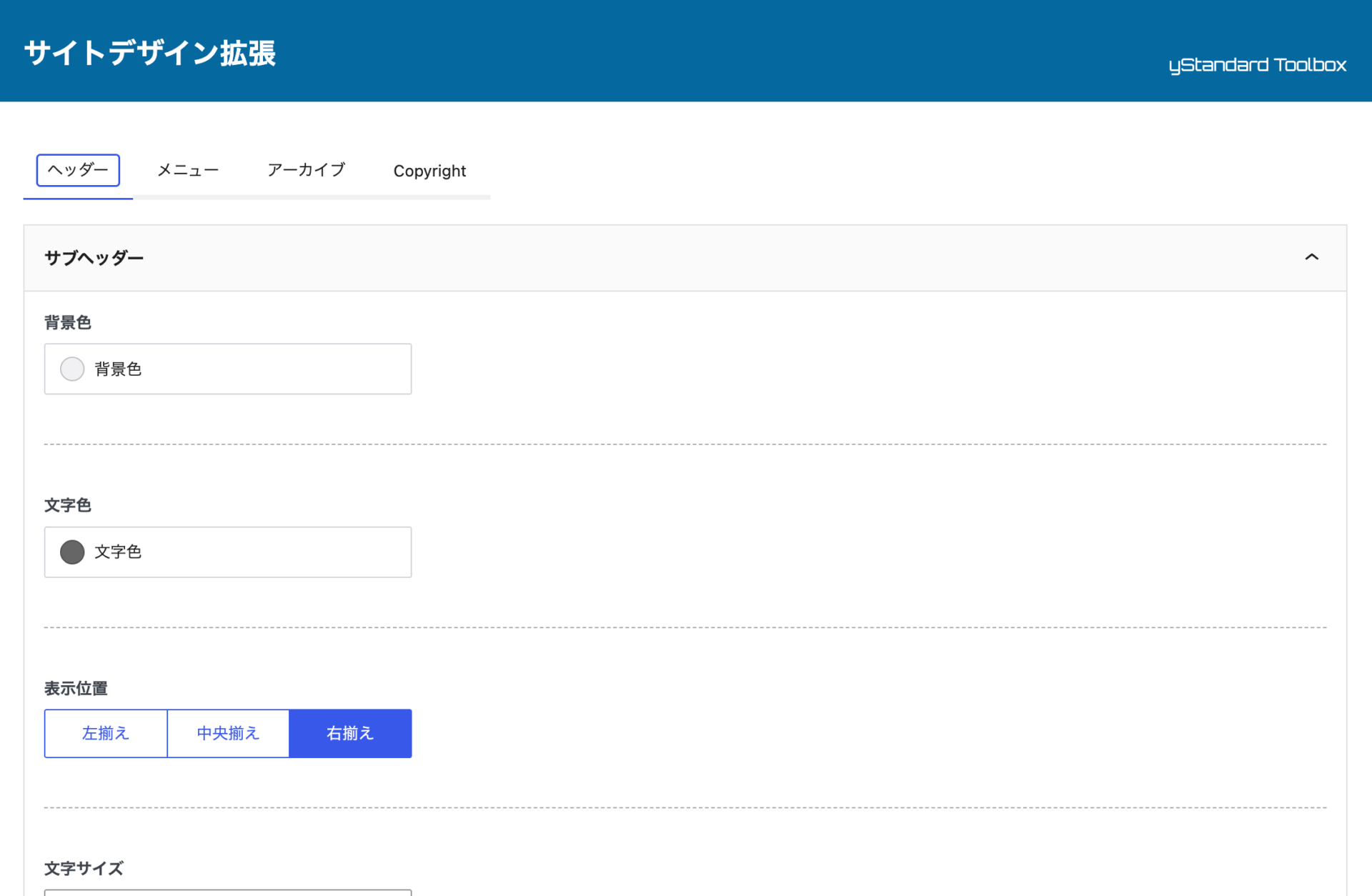The width and height of the screenshot is (1372, 896).
Task: Collapse the サブヘッダー panel chevron
Action: tap(1311, 257)
